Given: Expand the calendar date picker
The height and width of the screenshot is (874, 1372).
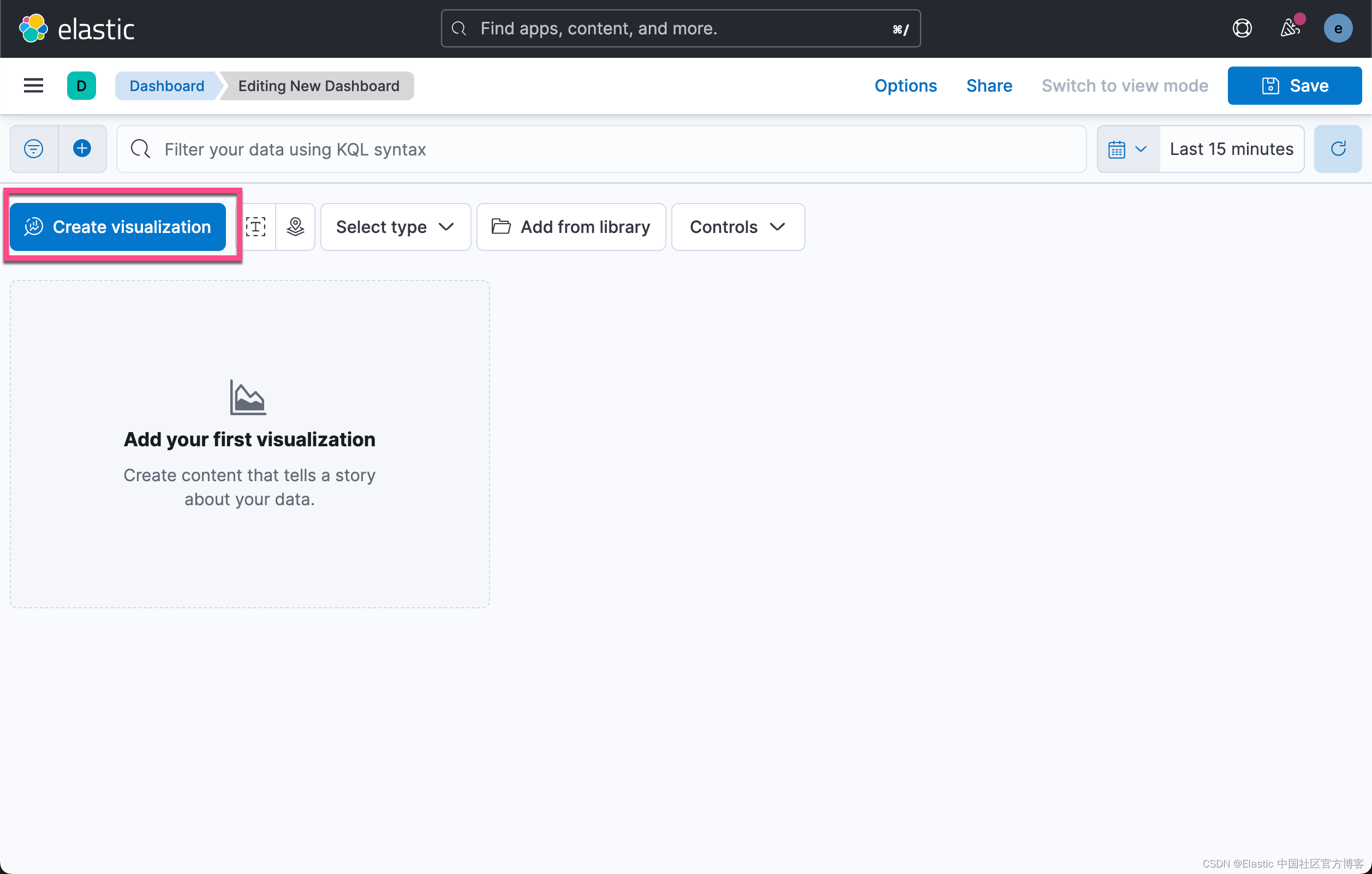Looking at the screenshot, I should coord(1126,149).
